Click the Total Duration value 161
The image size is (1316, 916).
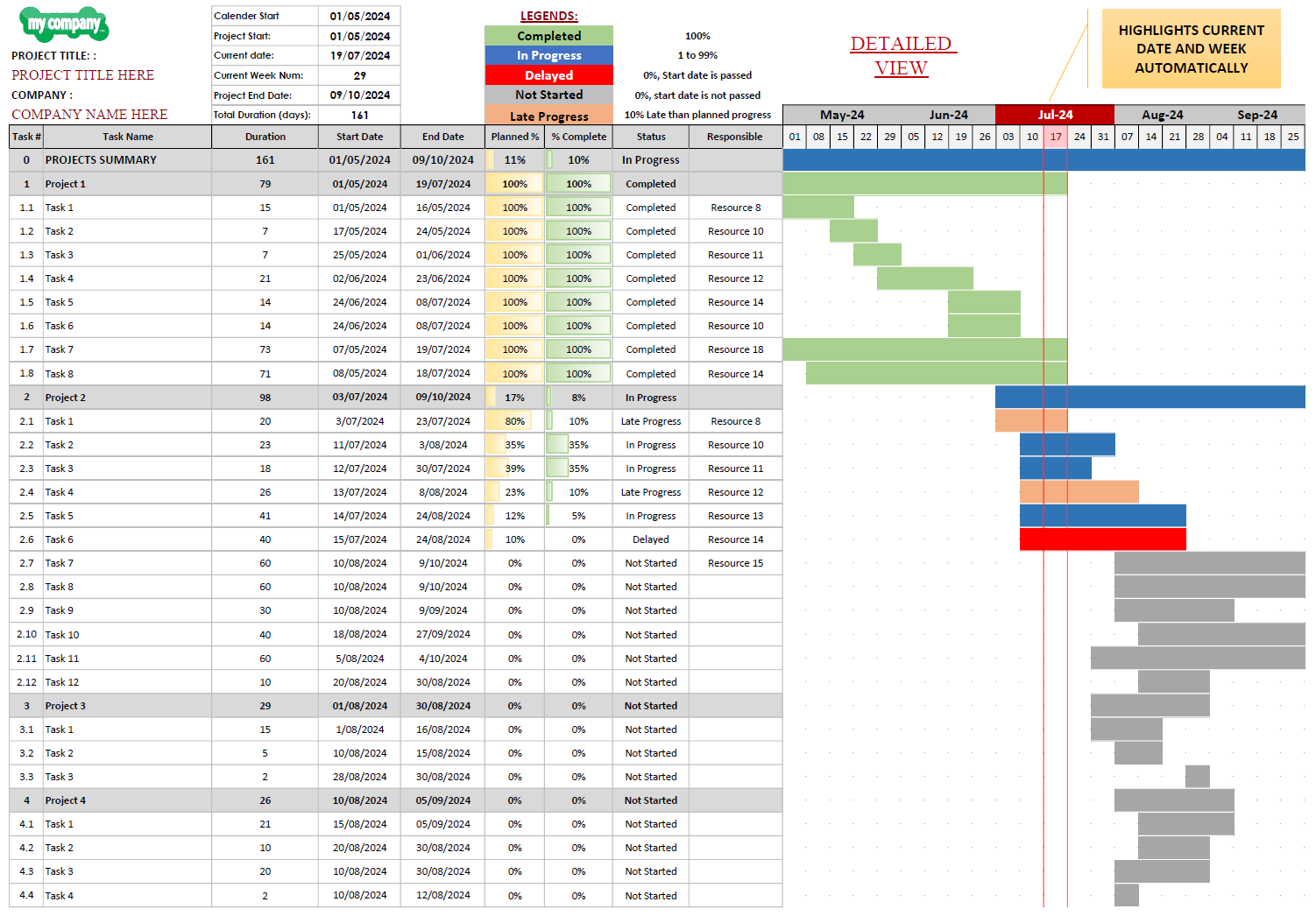(x=359, y=115)
